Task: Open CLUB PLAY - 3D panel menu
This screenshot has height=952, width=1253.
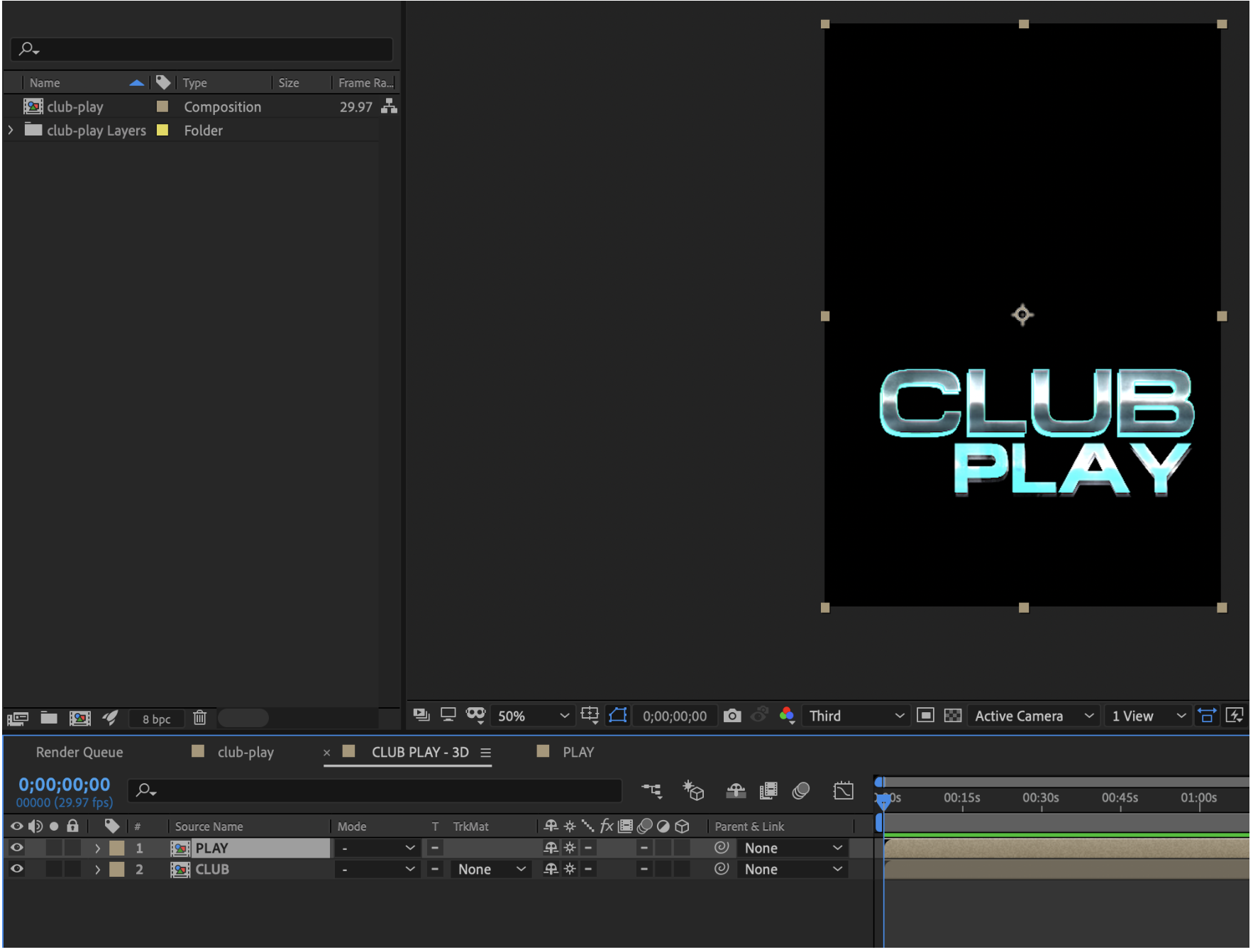Action: [485, 753]
